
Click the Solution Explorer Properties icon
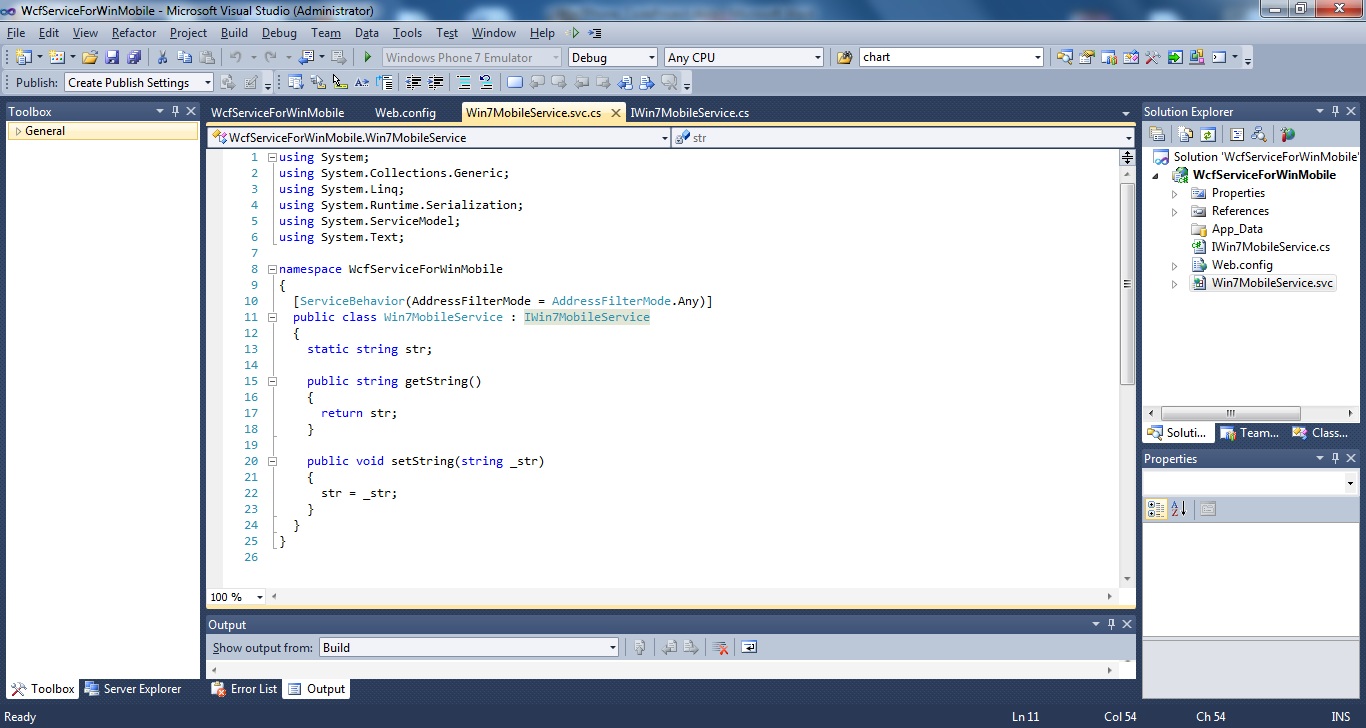click(1157, 134)
